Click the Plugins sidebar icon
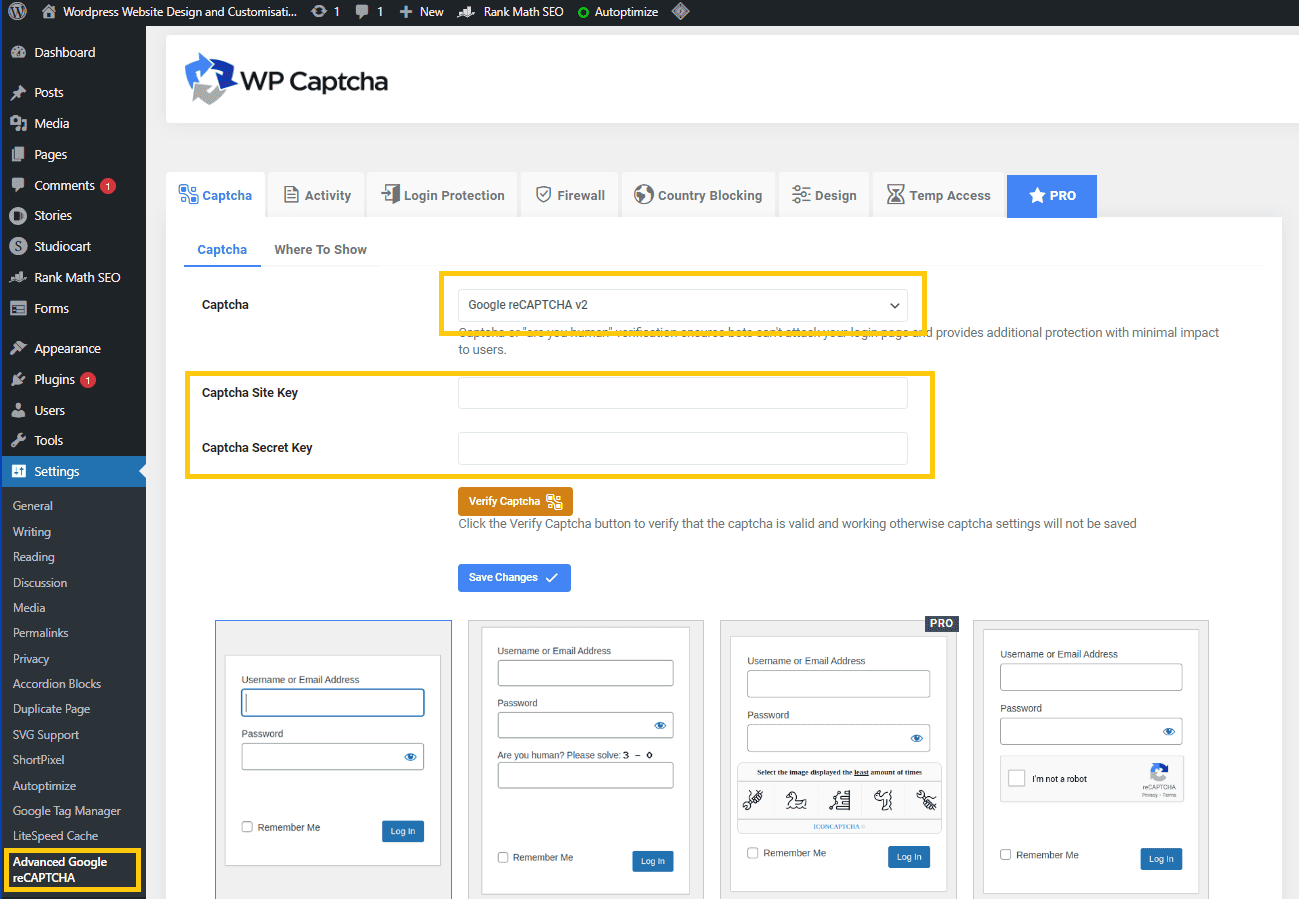This screenshot has width=1299, height=899. (18, 380)
